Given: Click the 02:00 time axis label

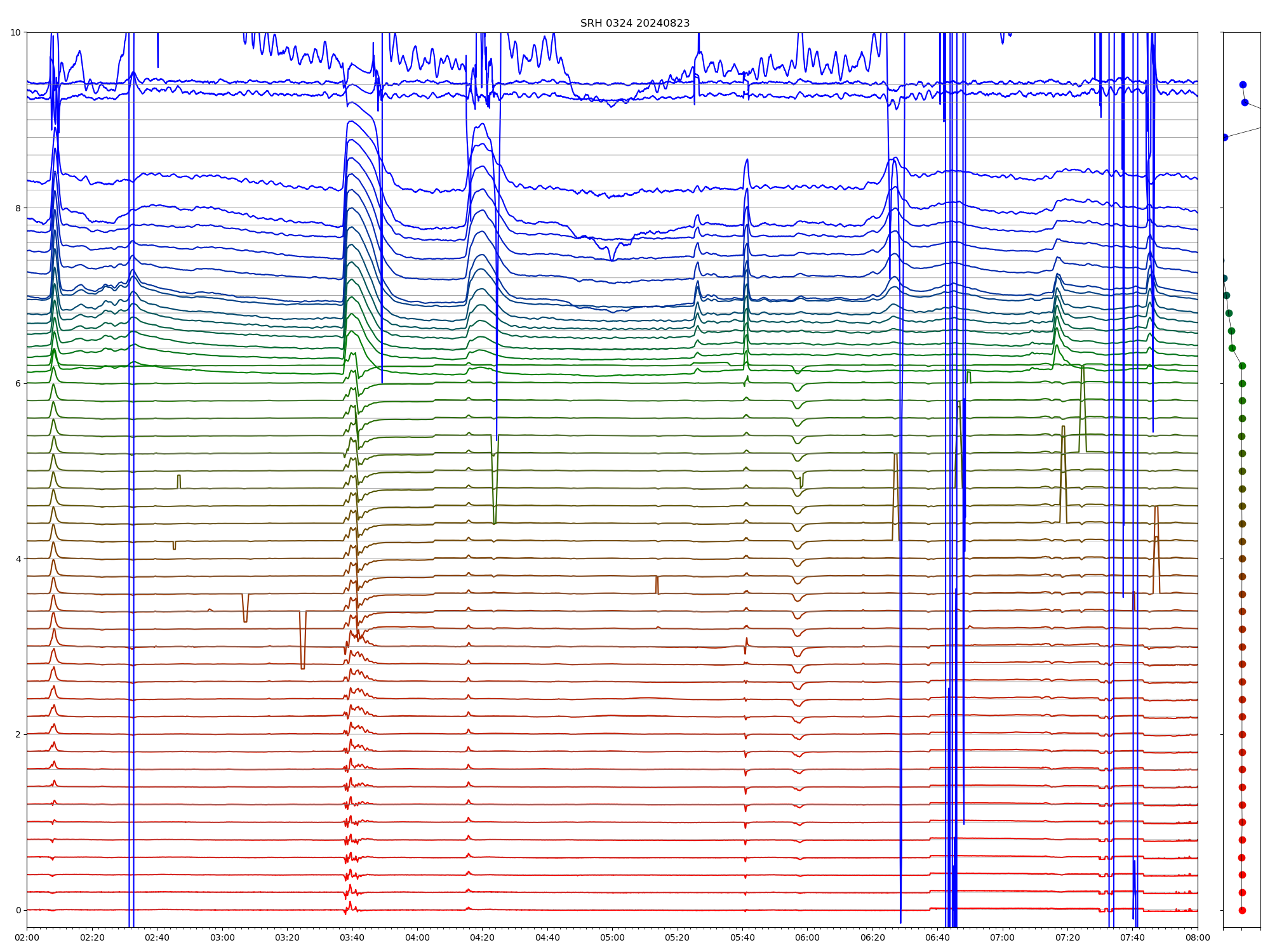Looking at the screenshot, I should [x=27, y=937].
